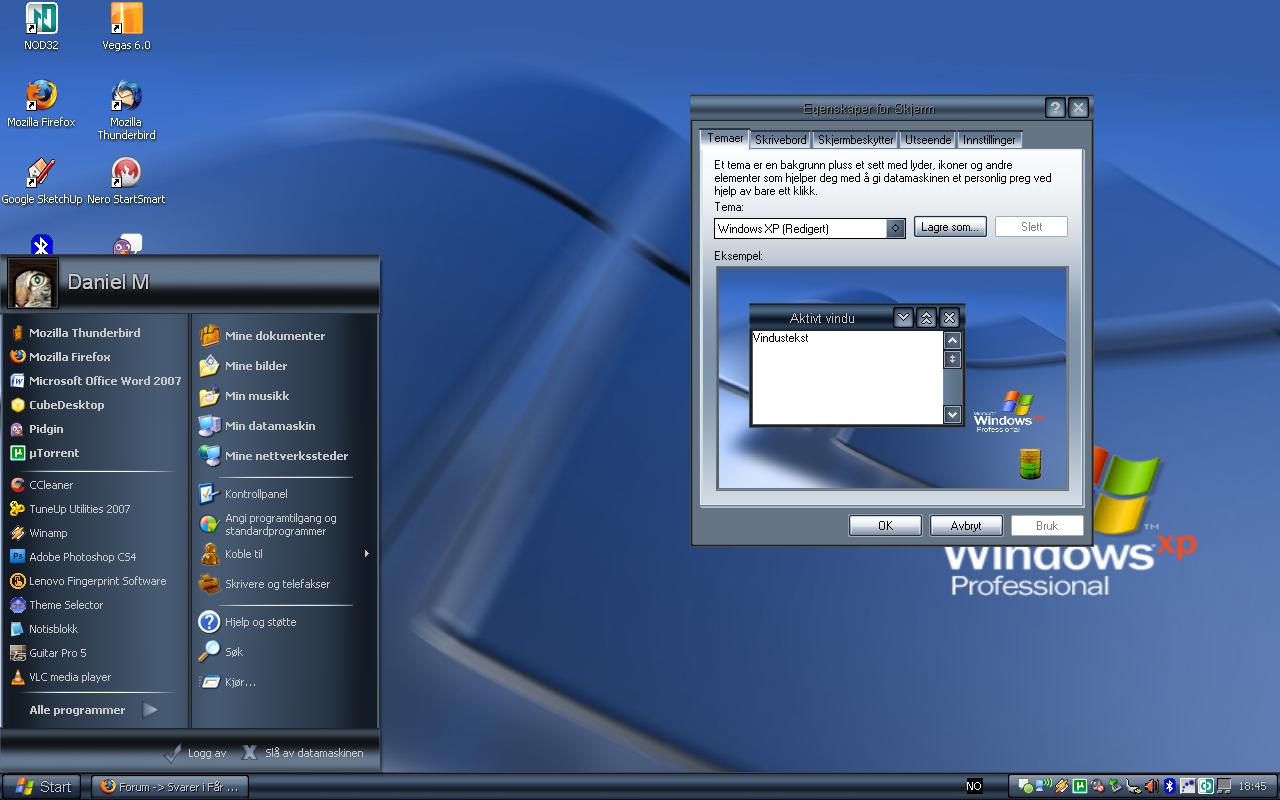1280x800 pixels.
Task: Click the Nero StartSmart desktop icon
Action: click(126, 180)
